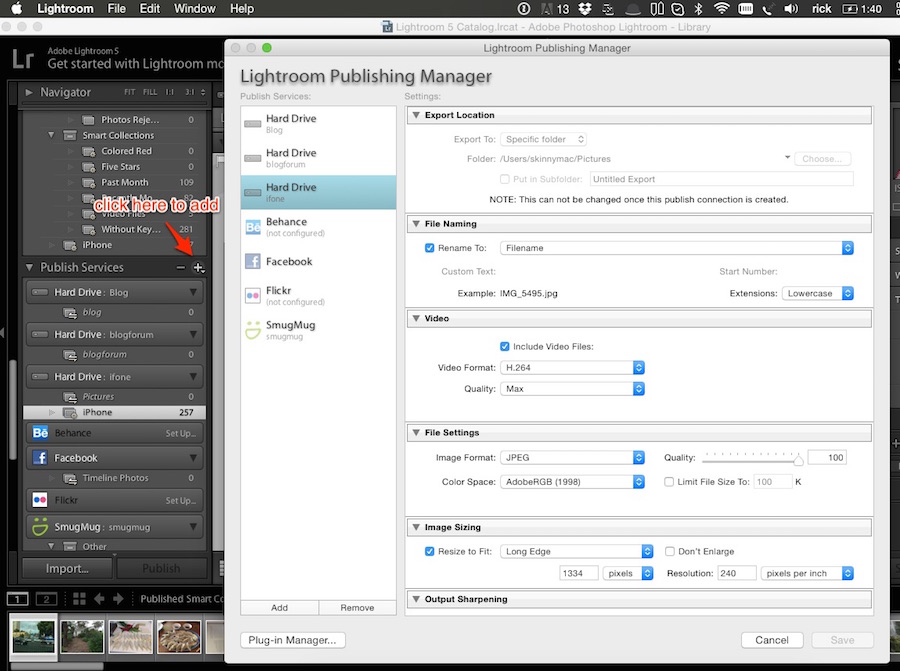Switch to grid view in the filmstrip toolbar

pyautogui.click(x=79, y=599)
